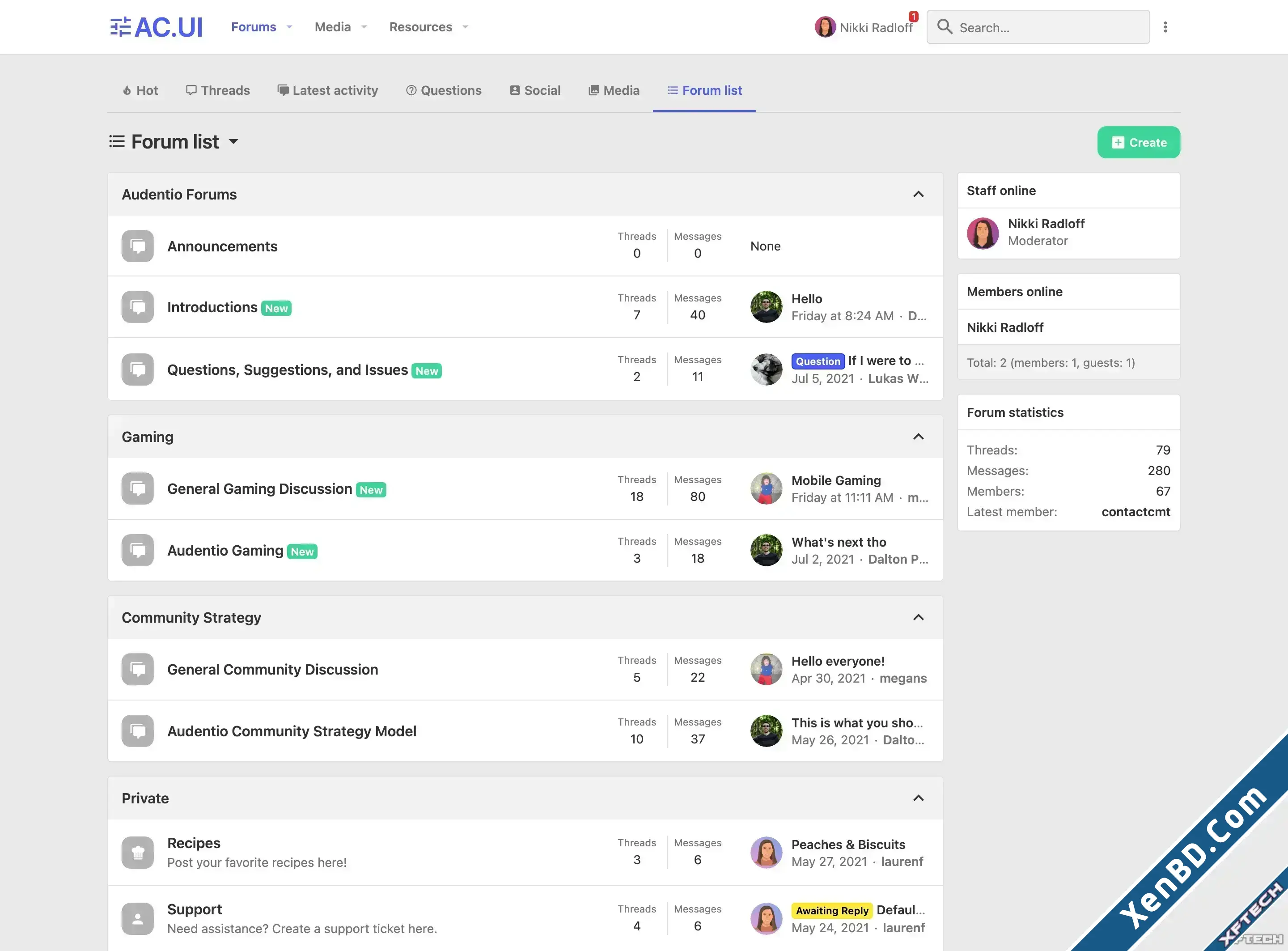Click the General Gaming Discussion forum icon
1288x951 pixels.
point(138,488)
